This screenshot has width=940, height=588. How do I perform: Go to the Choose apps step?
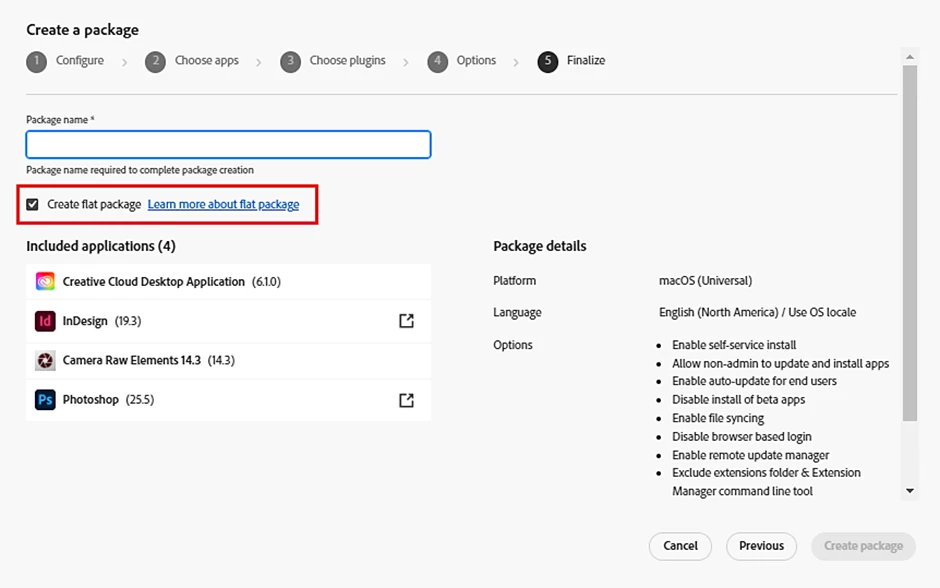pos(206,61)
